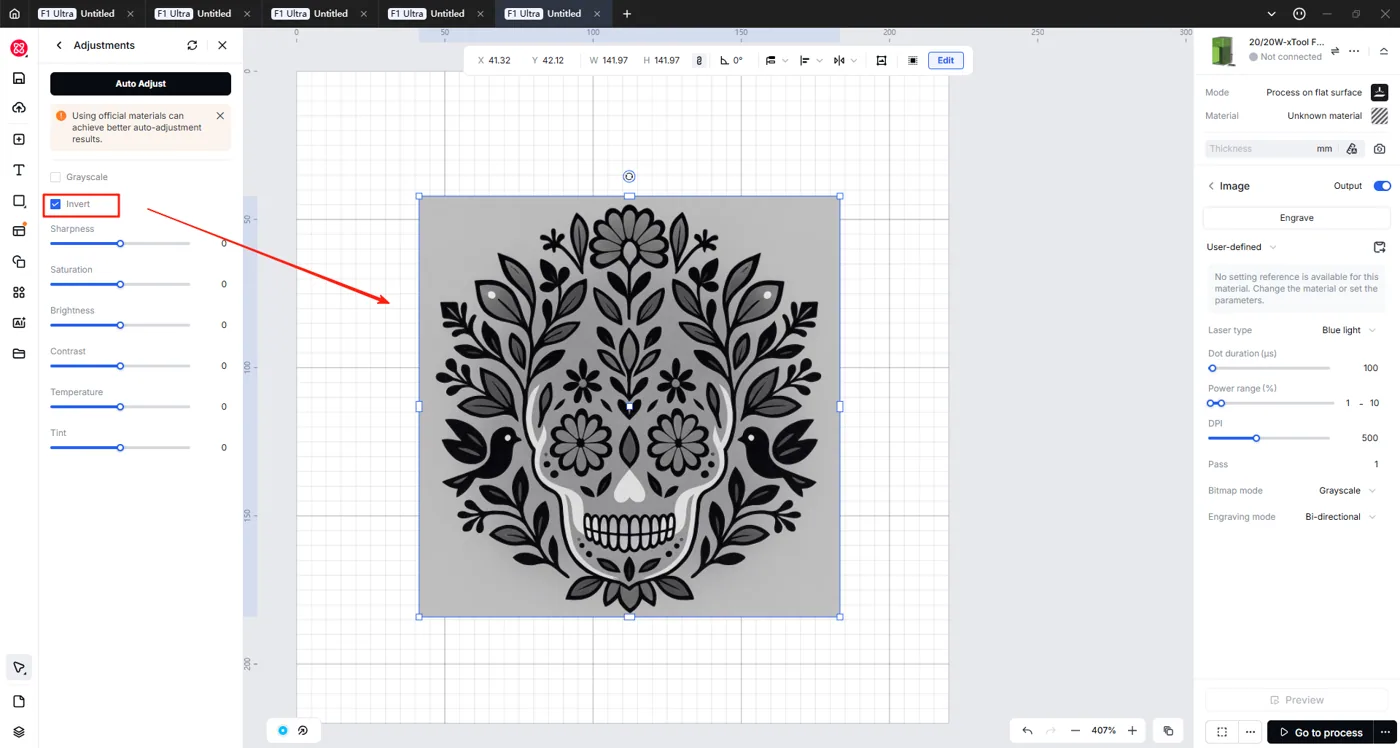Click the Unknown material striped swatch
Viewport: 1400px width, 748px height.
point(1379,116)
